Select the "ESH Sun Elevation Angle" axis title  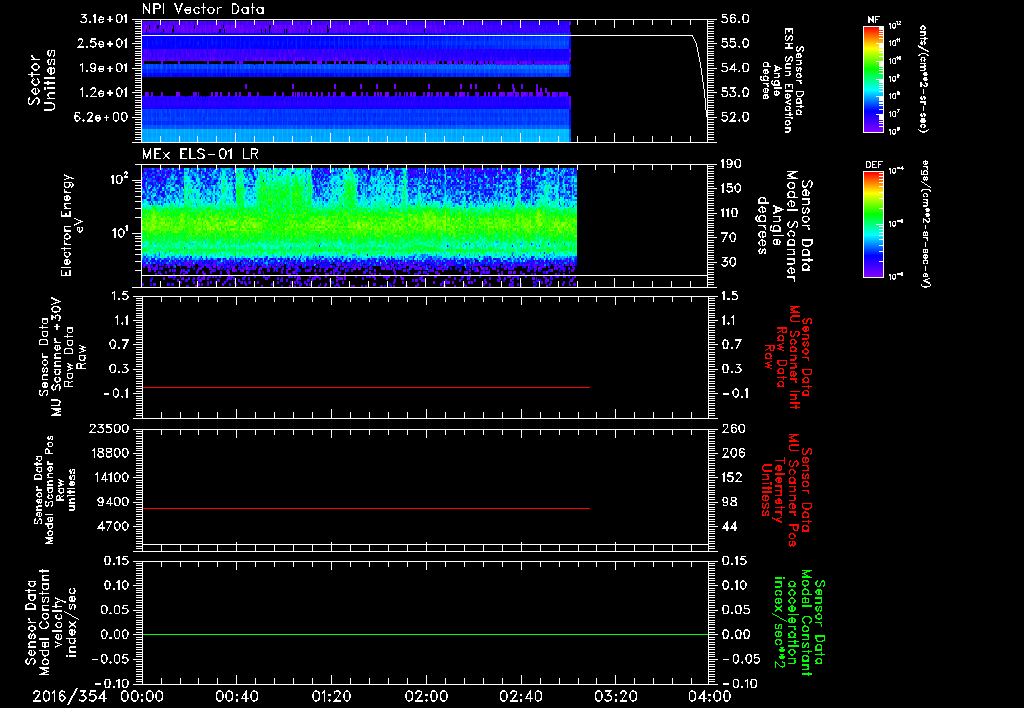[782, 80]
